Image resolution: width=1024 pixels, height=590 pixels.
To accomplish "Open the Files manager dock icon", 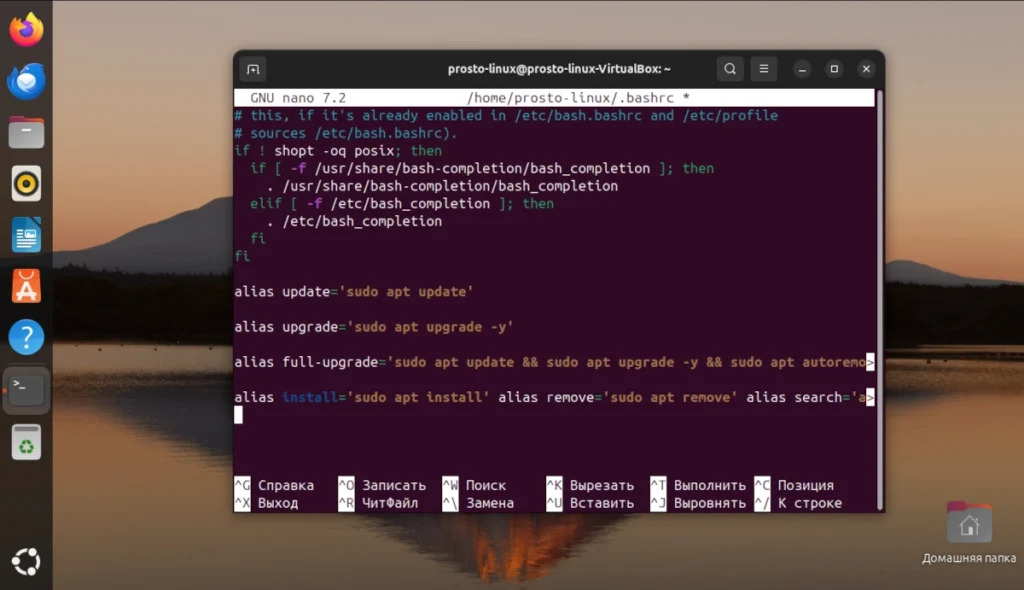I will (x=26, y=133).
